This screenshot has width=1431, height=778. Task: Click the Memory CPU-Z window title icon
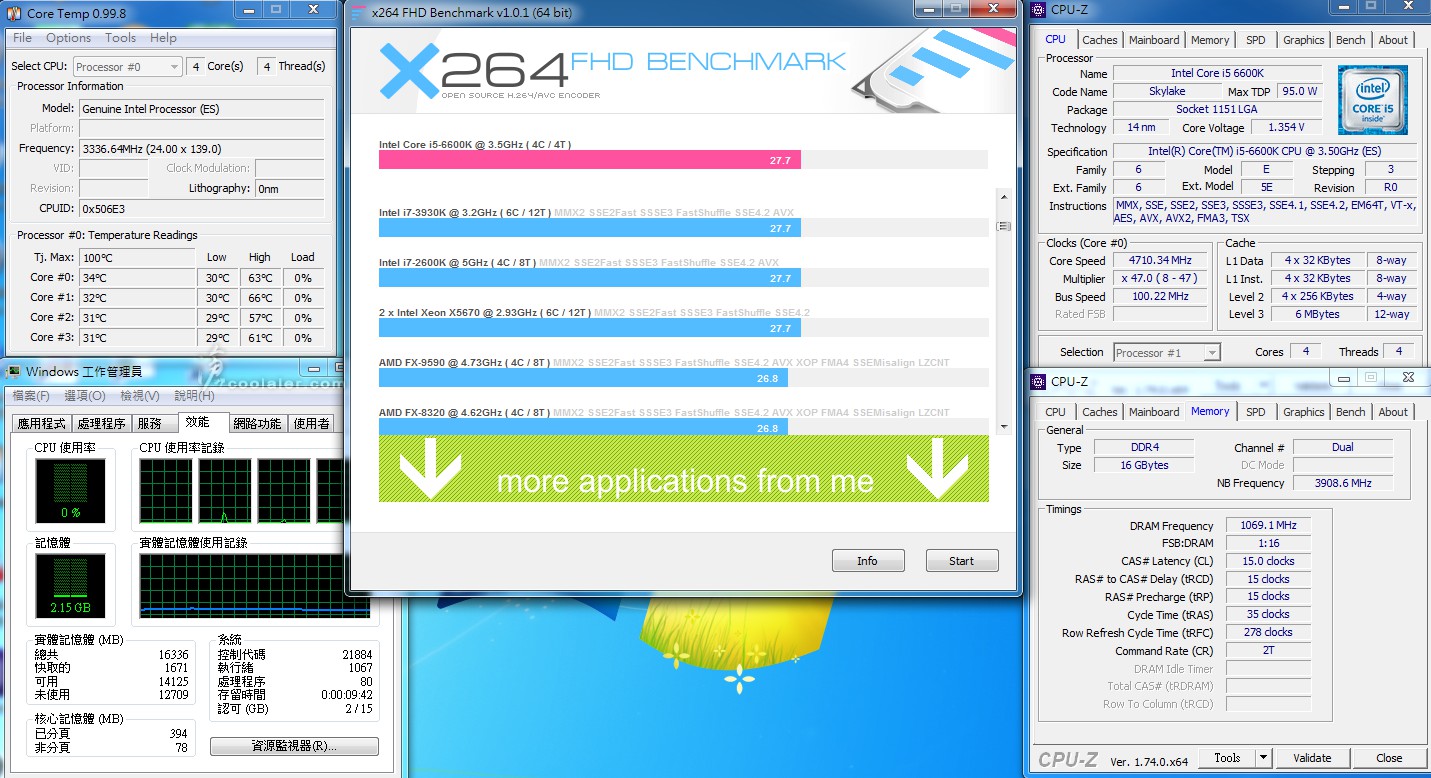coord(1040,381)
